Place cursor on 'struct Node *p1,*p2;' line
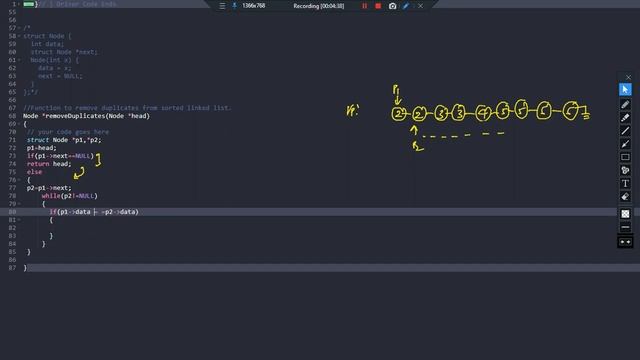This screenshot has height=360, width=640. pyautogui.click(x=64, y=140)
